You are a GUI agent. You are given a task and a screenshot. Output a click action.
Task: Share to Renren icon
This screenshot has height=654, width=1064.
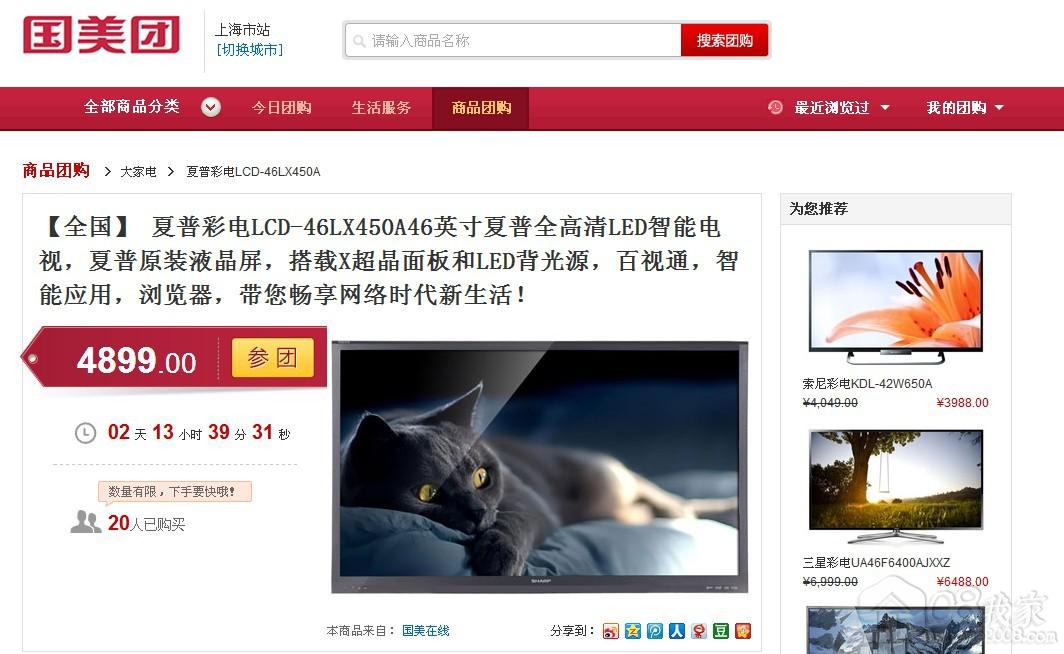[x=677, y=631]
